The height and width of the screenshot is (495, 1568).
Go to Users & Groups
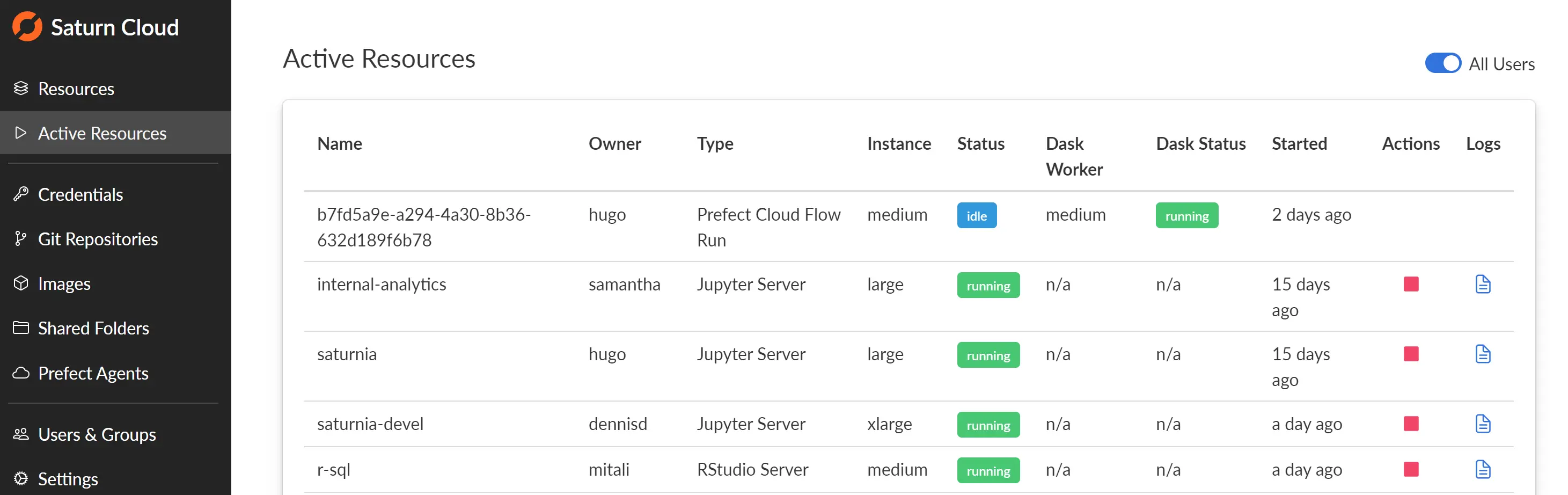[97, 435]
